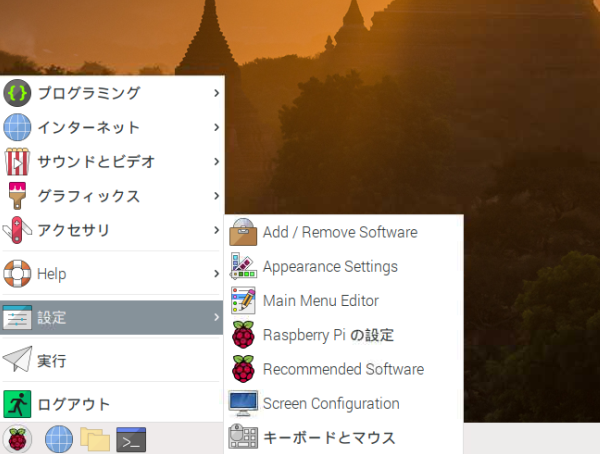Open キーボードとマウス settings
The height and width of the screenshot is (454, 600).
click(344, 437)
